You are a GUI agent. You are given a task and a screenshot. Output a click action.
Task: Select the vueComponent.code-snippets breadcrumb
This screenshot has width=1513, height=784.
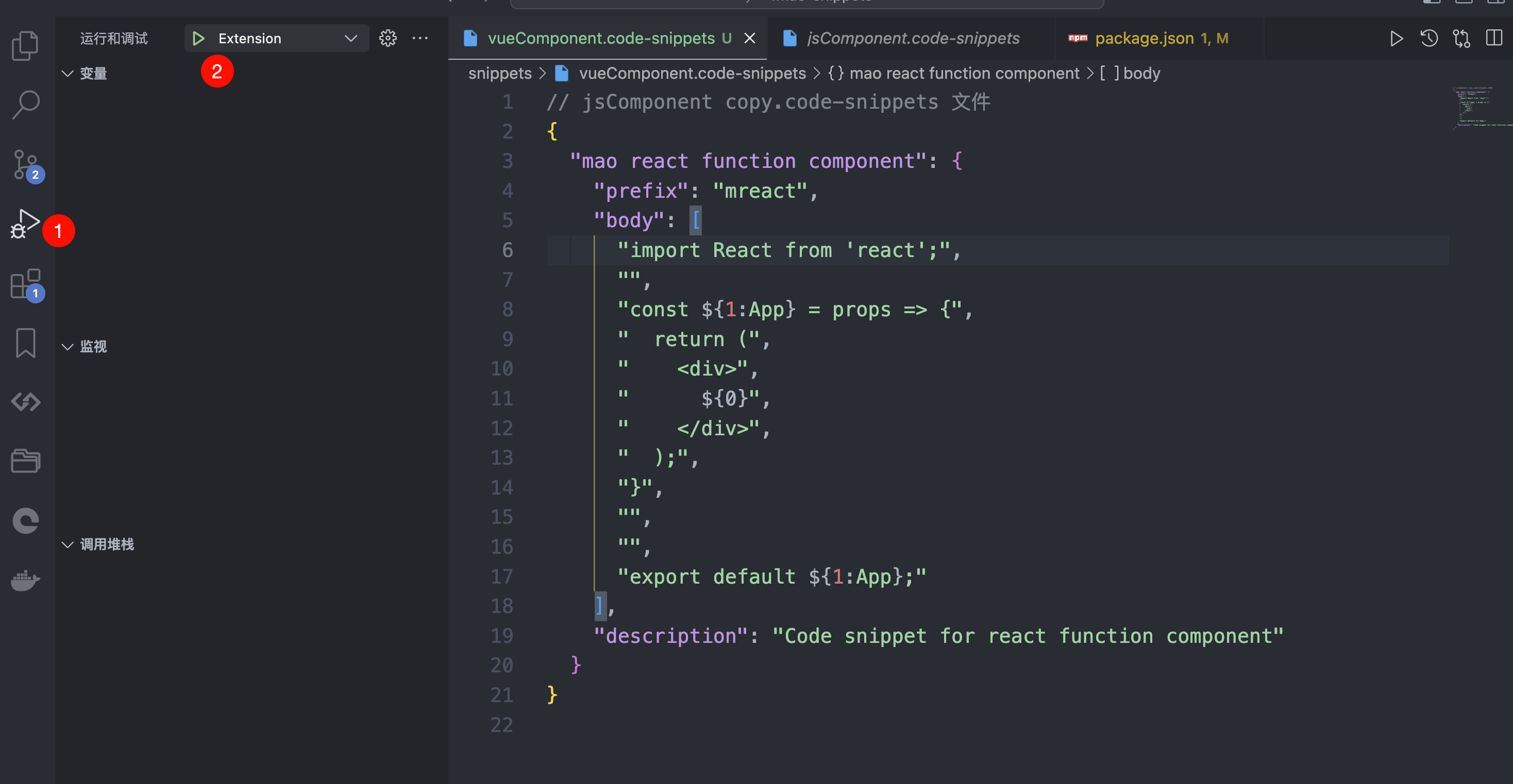click(x=692, y=74)
